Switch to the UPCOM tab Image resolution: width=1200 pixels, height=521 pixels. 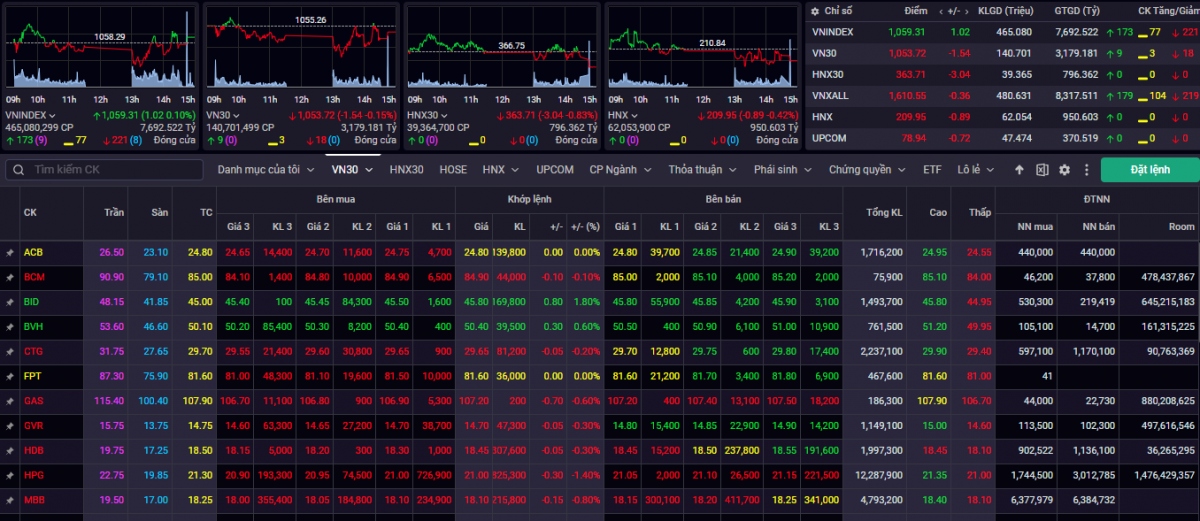pos(555,170)
